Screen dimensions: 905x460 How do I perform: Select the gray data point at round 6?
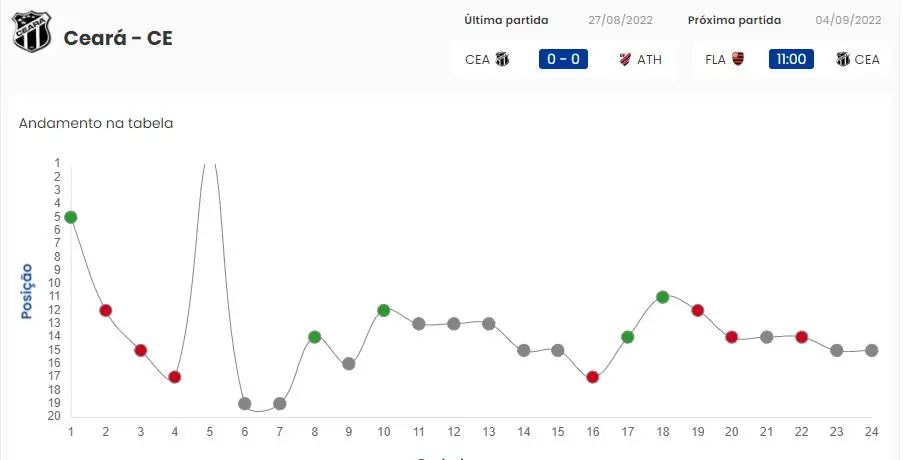coord(245,404)
